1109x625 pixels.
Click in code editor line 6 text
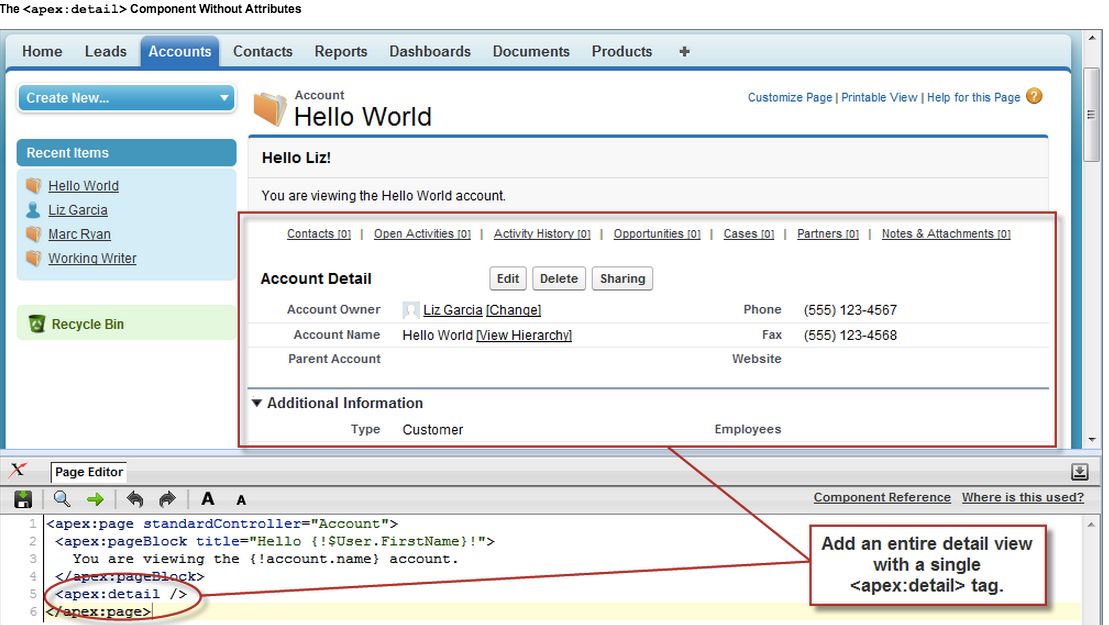coord(99,612)
